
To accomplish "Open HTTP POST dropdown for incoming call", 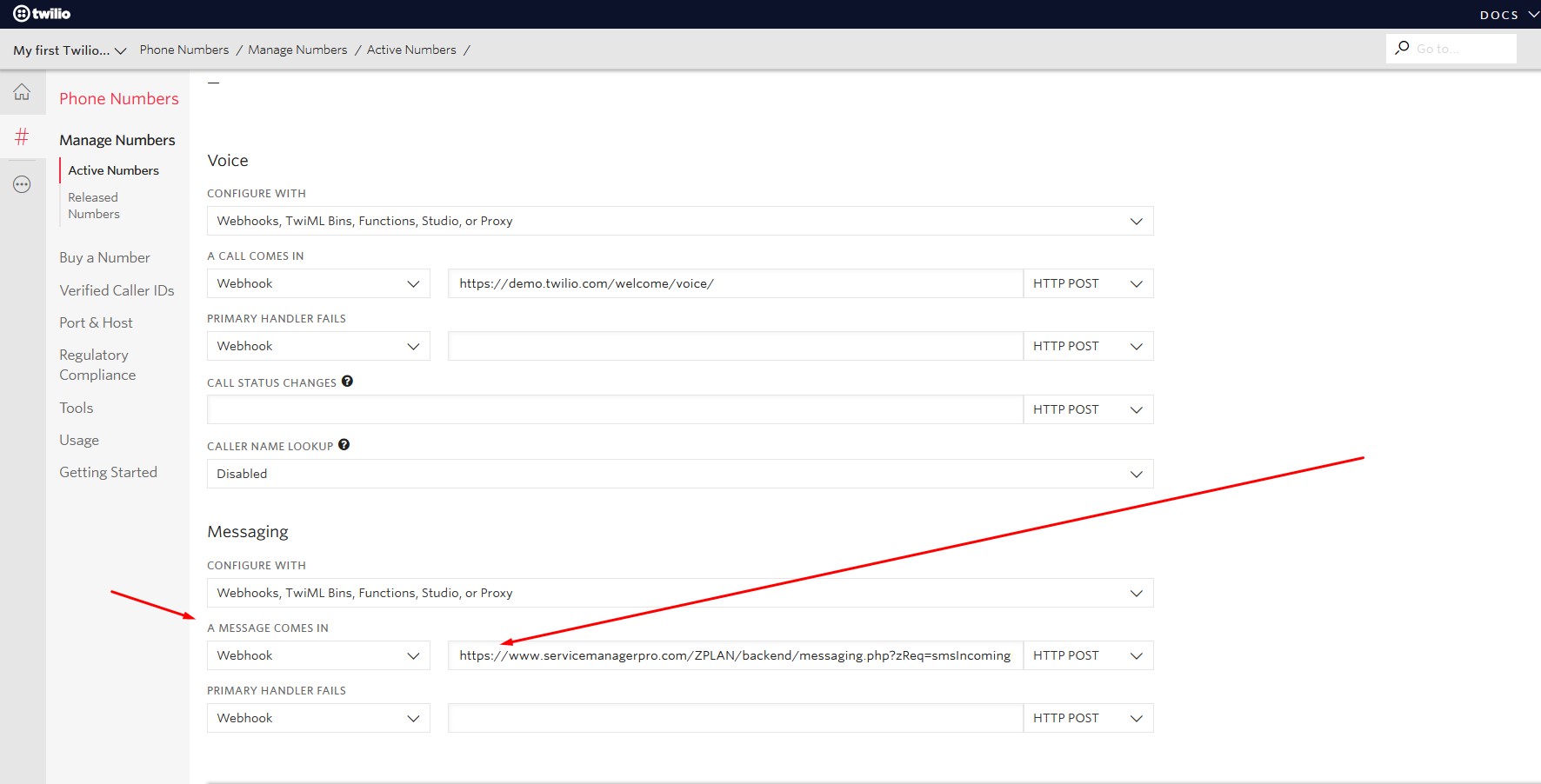I will coord(1087,283).
